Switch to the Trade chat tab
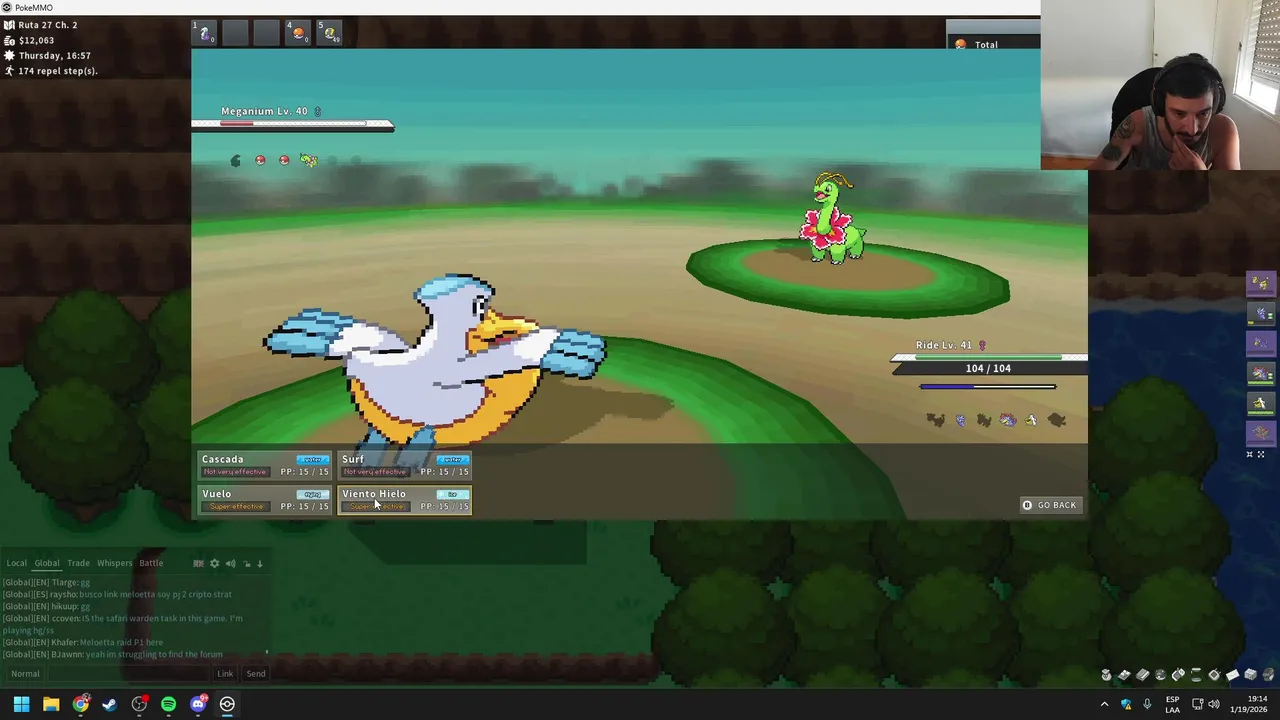This screenshot has width=1280, height=720. click(x=78, y=563)
